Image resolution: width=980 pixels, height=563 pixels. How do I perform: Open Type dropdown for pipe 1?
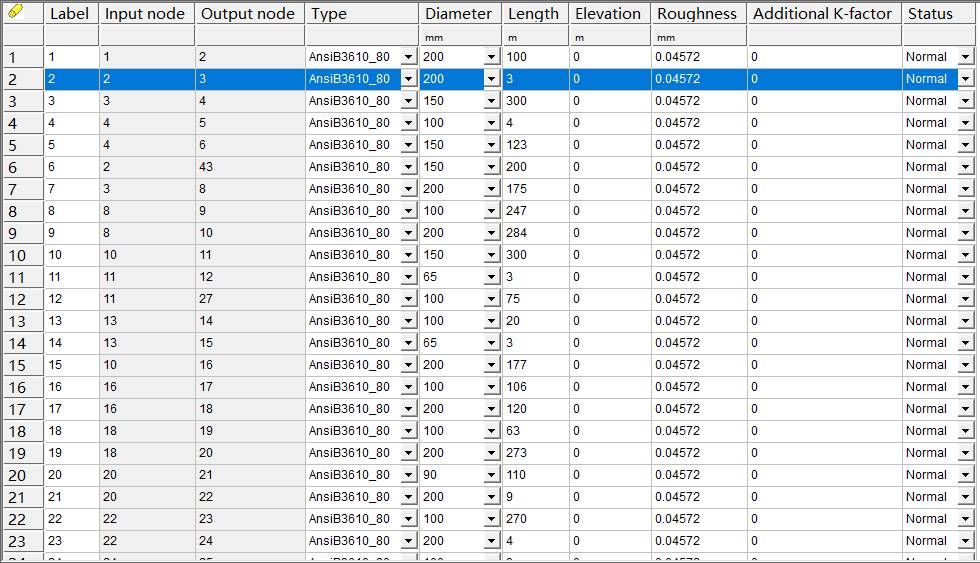pyautogui.click(x=408, y=57)
